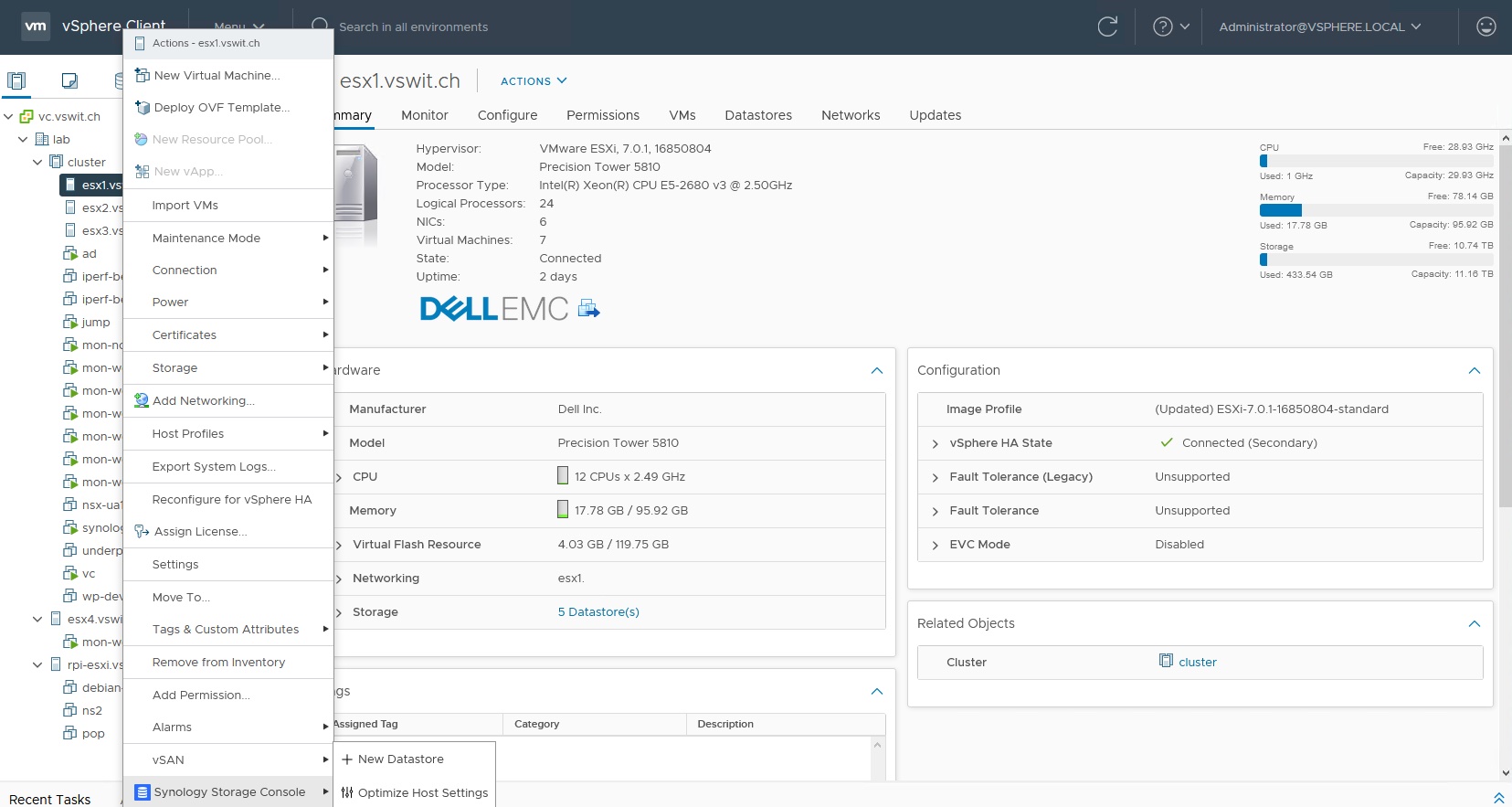
Task: Click the Synology Storage Console icon
Action: (142, 792)
